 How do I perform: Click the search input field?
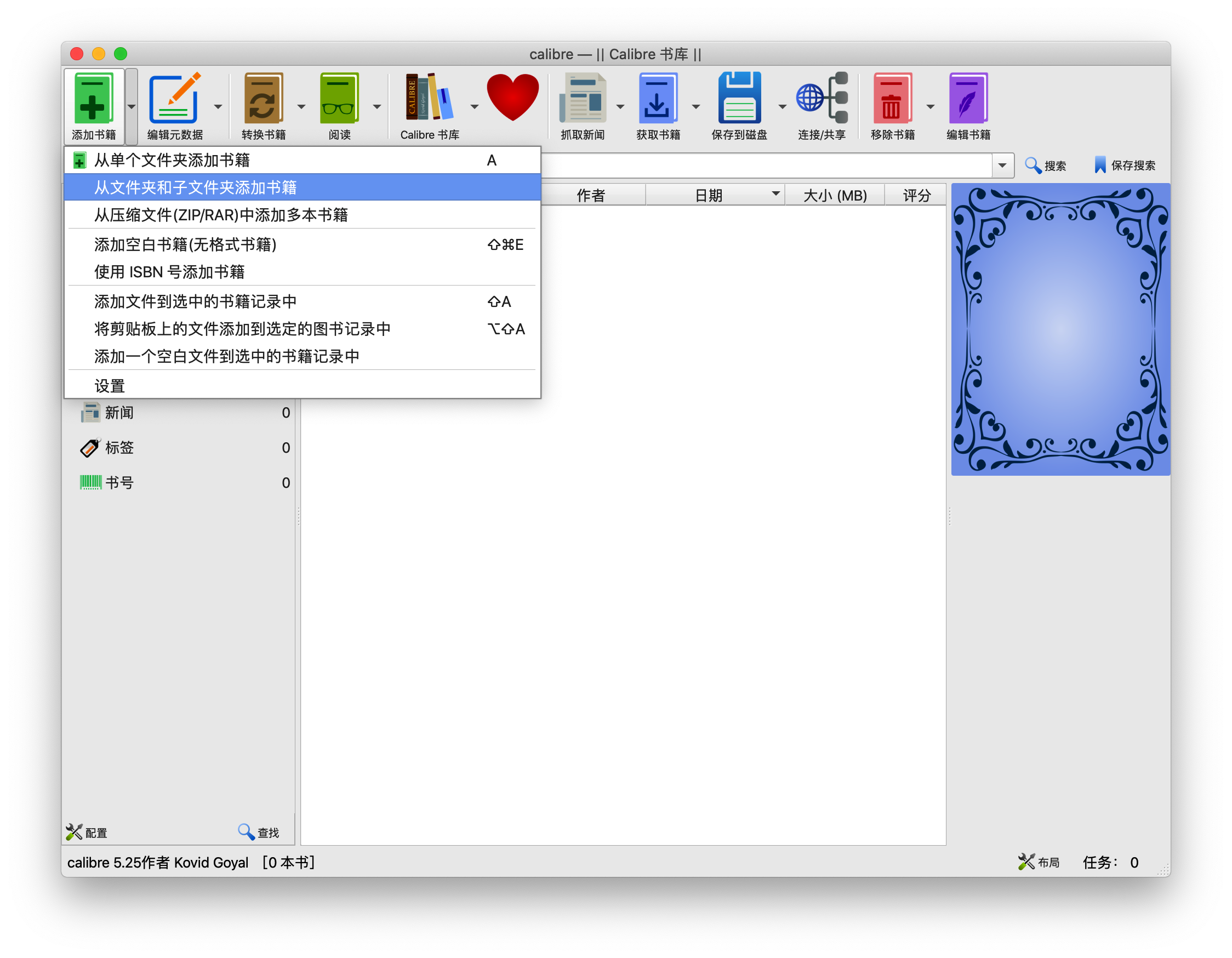tap(766, 166)
